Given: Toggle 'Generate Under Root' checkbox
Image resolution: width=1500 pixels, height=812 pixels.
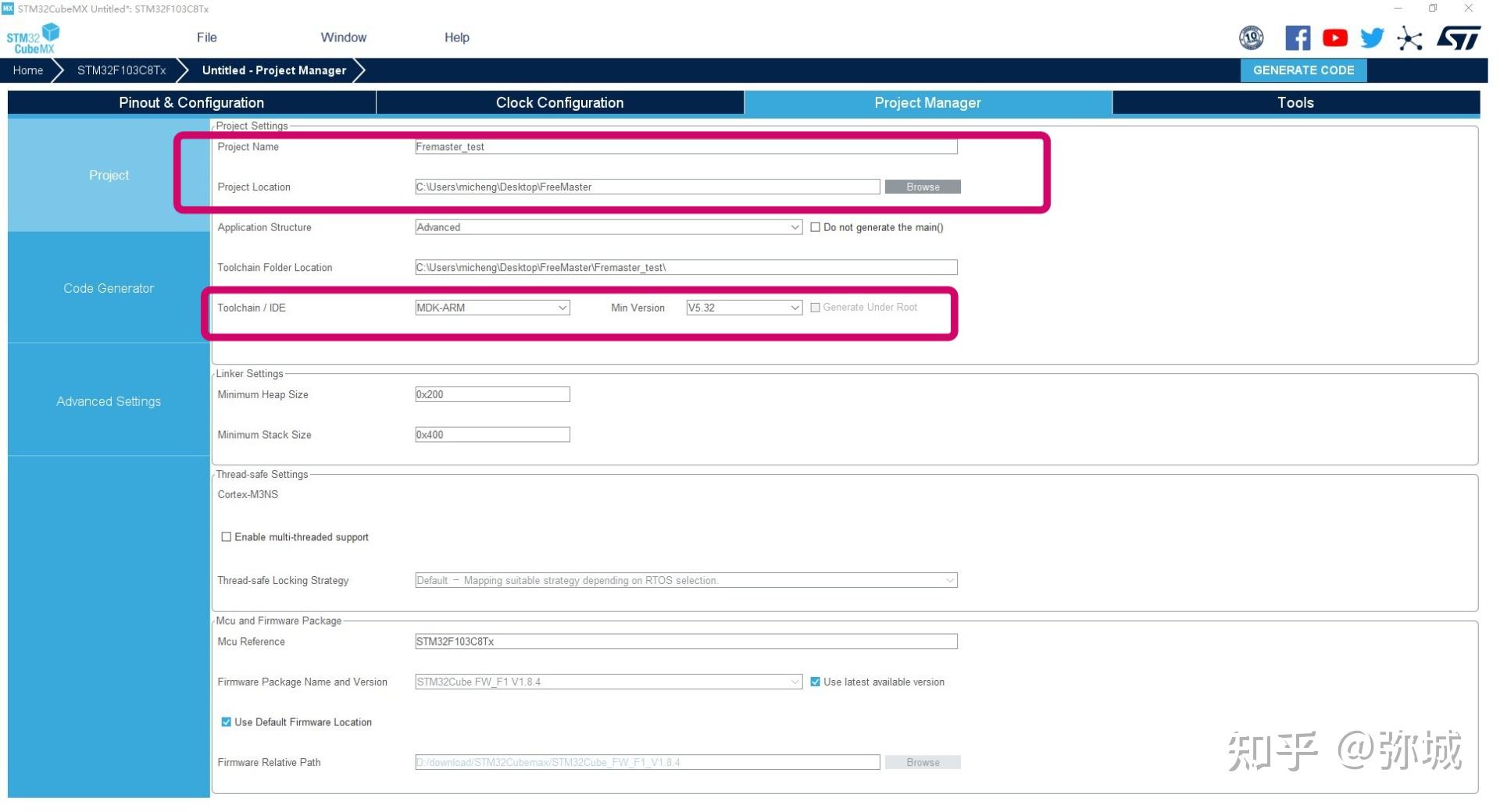Looking at the screenshot, I should point(815,308).
